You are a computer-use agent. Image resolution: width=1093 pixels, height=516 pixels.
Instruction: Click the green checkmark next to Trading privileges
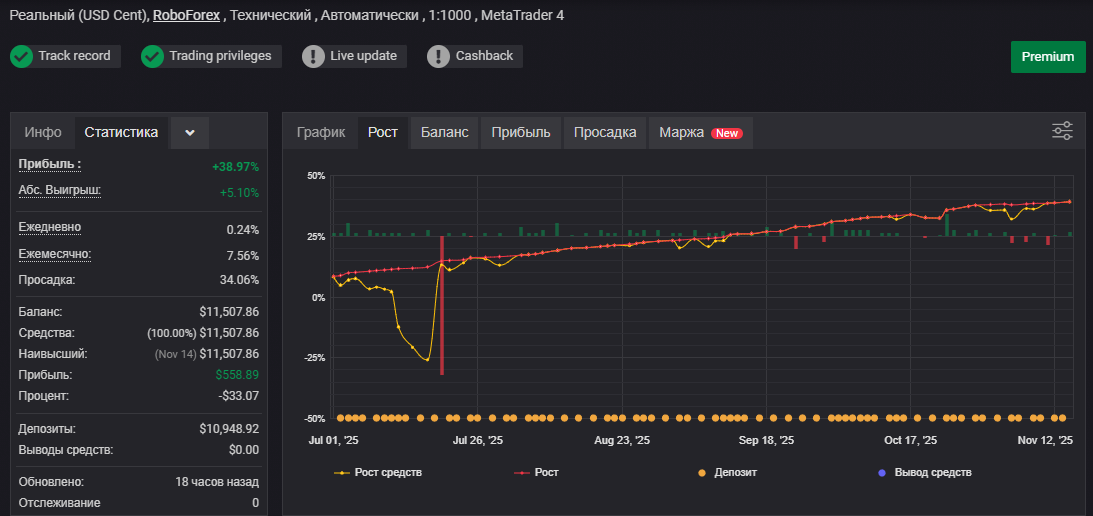coord(153,56)
